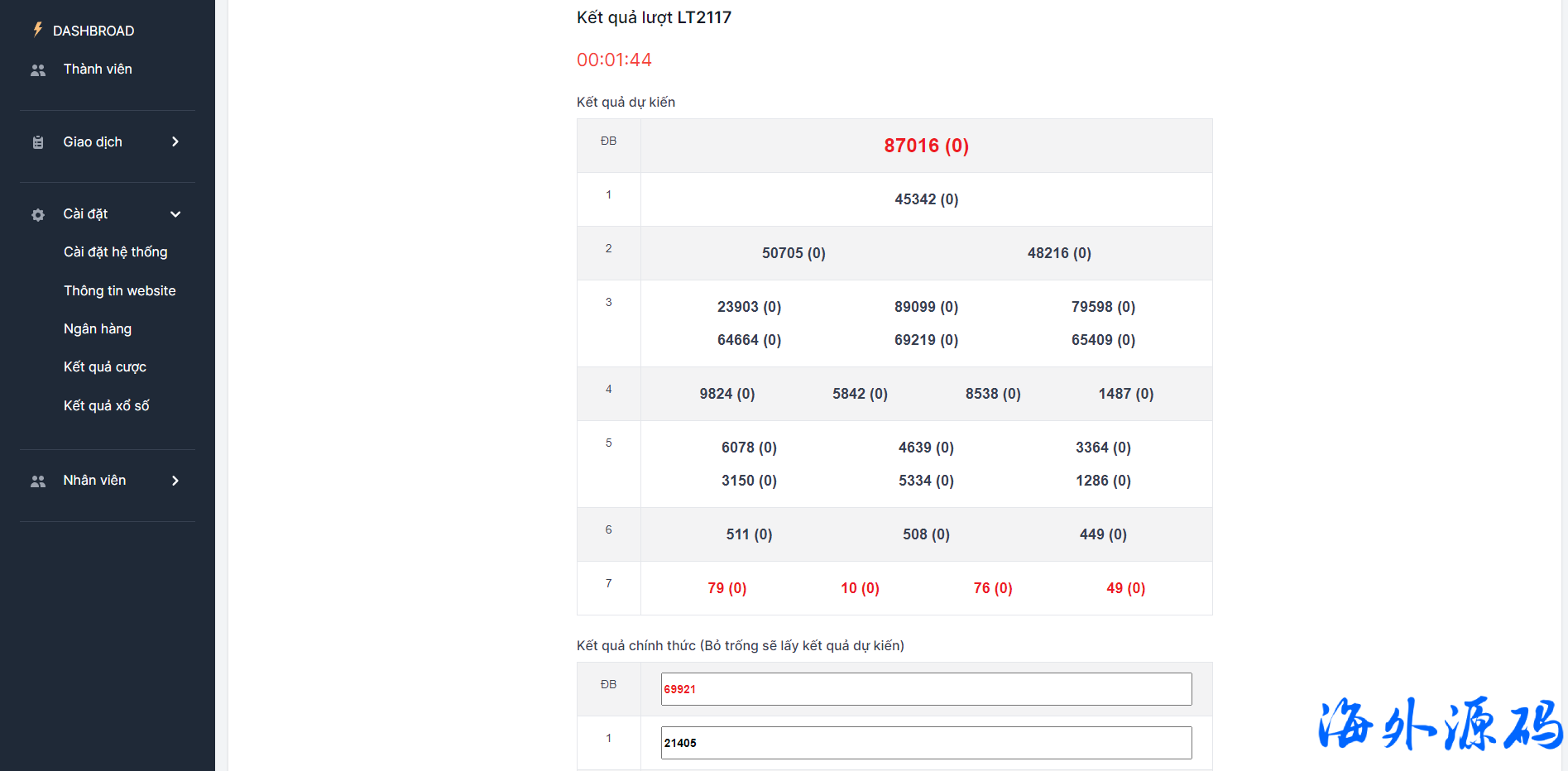Viewport: 1568px width, 771px height.
Task: Open Kết quả cược page
Action: pos(104,367)
